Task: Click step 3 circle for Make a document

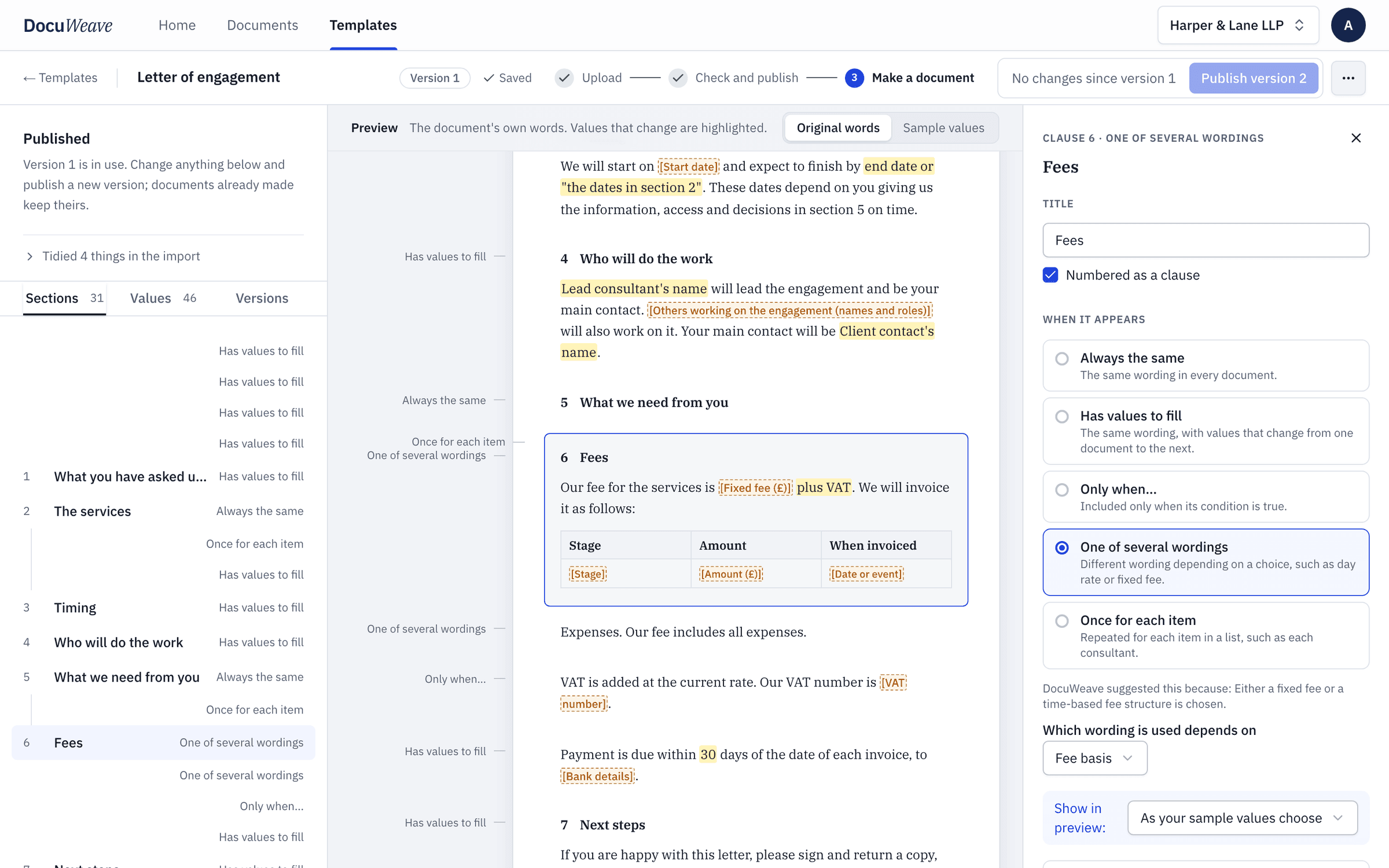Action: pyautogui.click(x=854, y=78)
